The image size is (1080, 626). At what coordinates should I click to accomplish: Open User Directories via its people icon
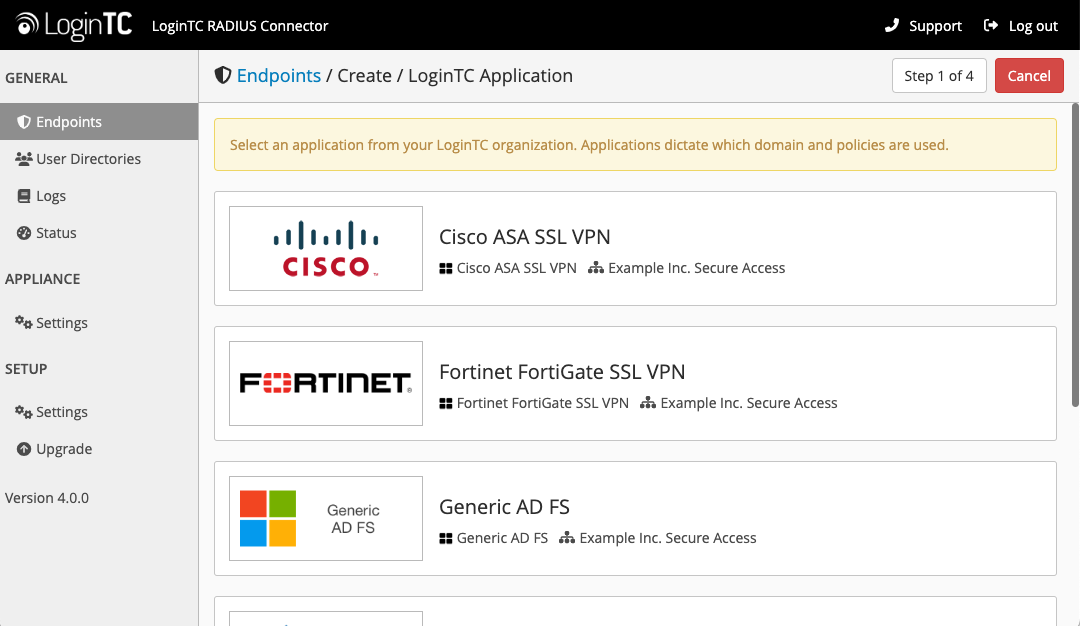coord(22,158)
